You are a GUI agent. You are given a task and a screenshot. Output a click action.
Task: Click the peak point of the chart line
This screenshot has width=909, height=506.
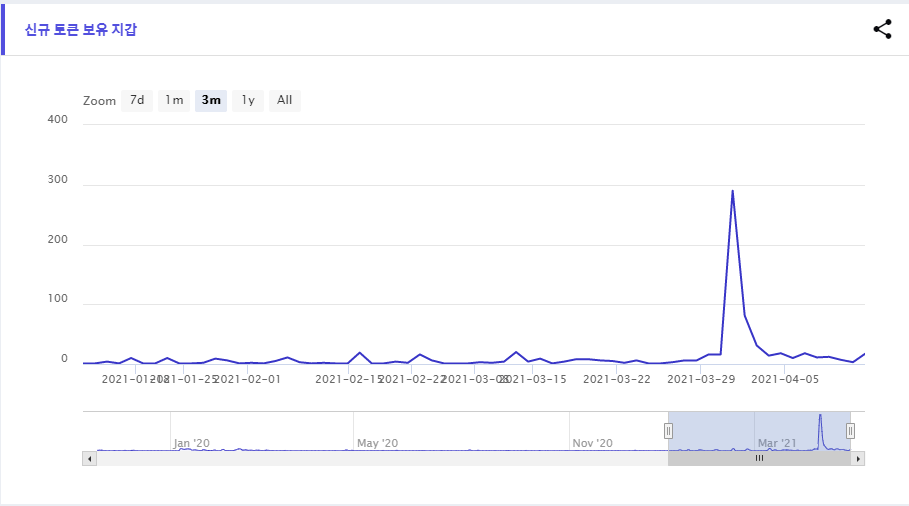pos(733,191)
